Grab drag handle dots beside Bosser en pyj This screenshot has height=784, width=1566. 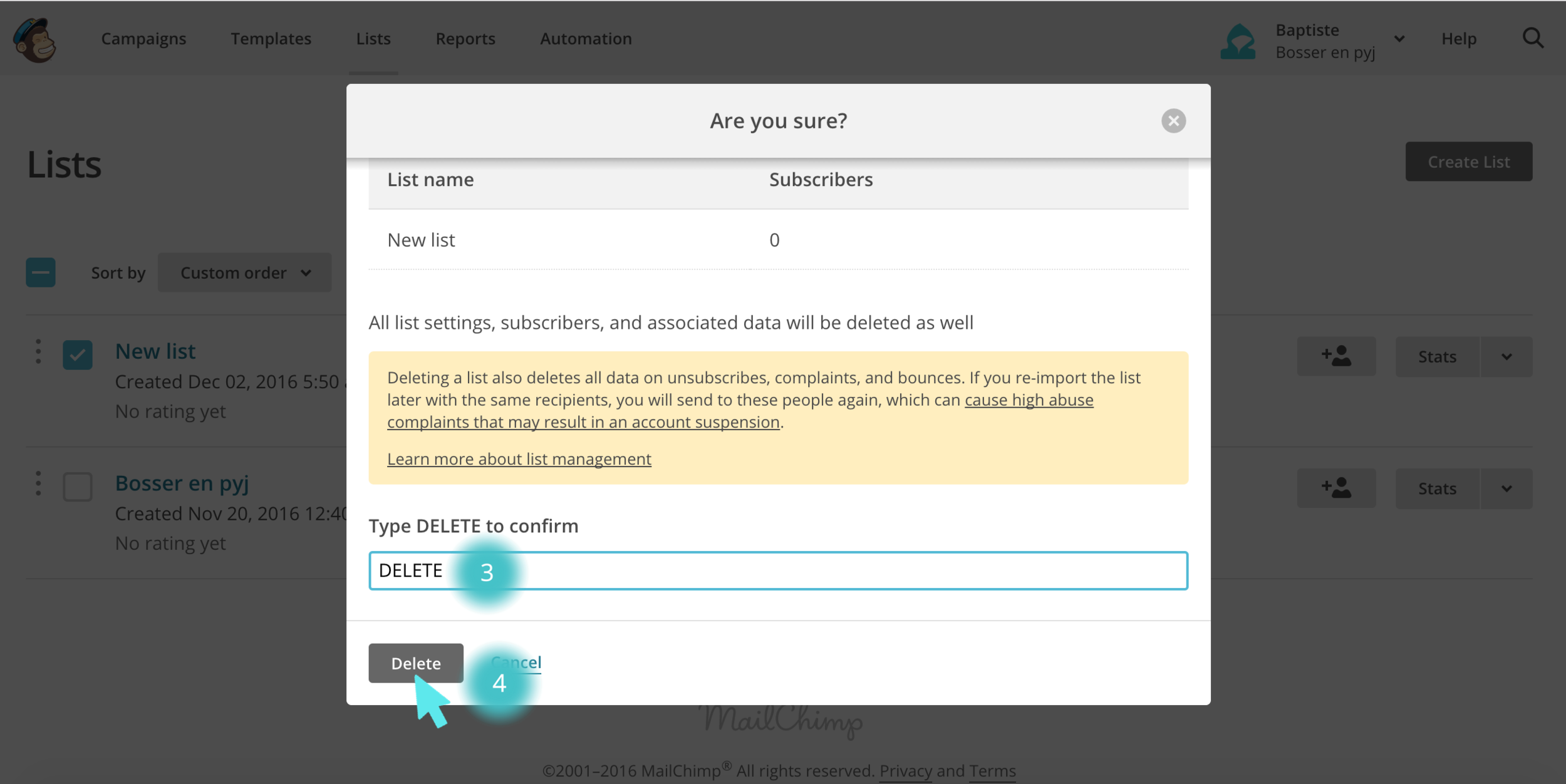(x=38, y=483)
